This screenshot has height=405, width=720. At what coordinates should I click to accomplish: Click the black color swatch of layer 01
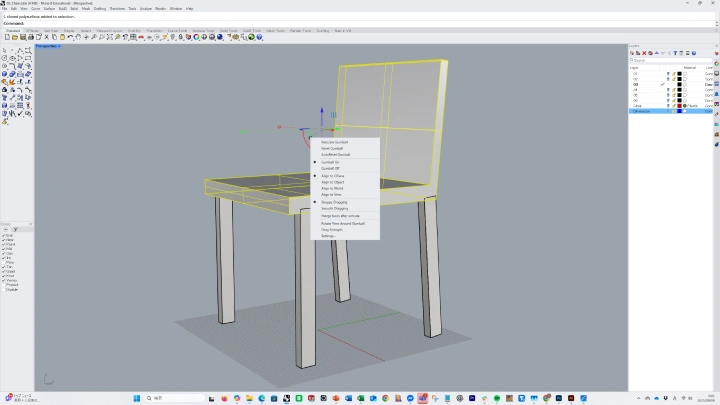tap(680, 73)
